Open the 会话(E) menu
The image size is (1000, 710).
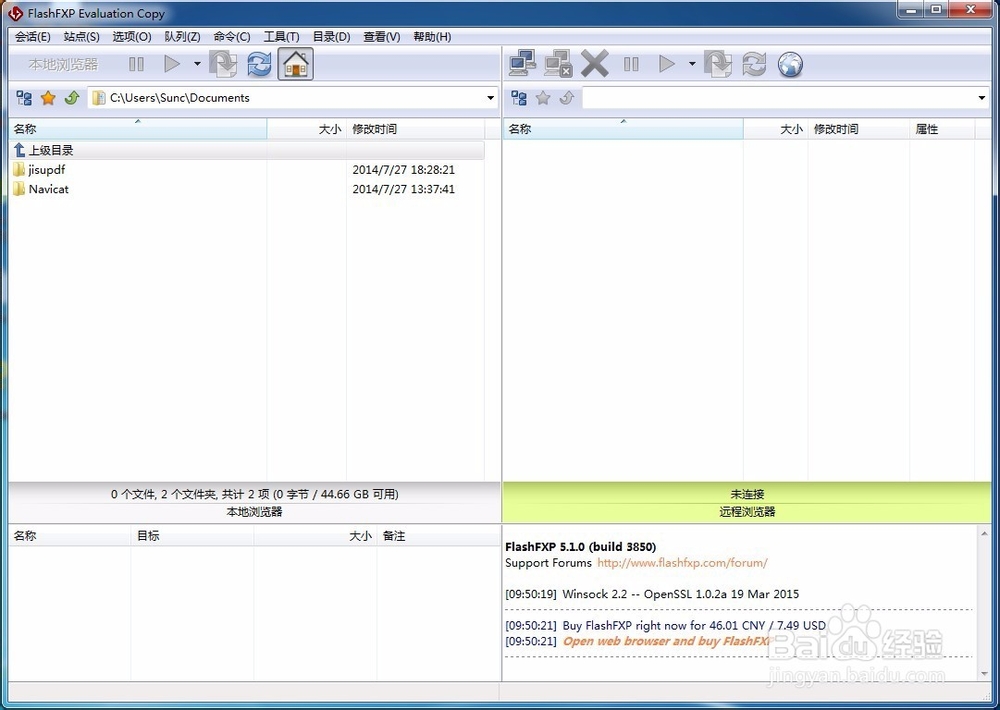pos(33,36)
